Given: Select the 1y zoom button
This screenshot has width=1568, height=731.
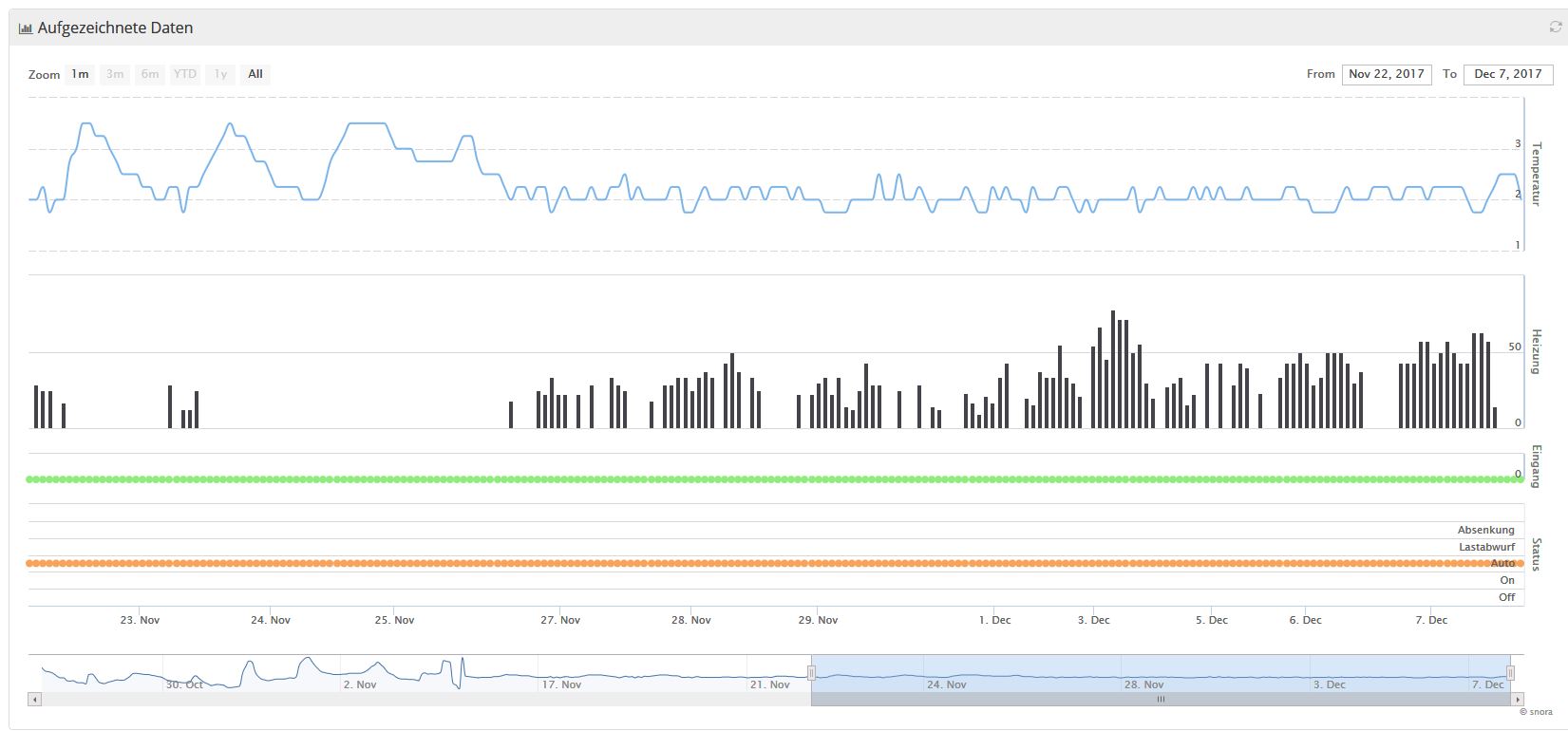Looking at the screenshot, I should pyautogui.click(x=220, y=74).
